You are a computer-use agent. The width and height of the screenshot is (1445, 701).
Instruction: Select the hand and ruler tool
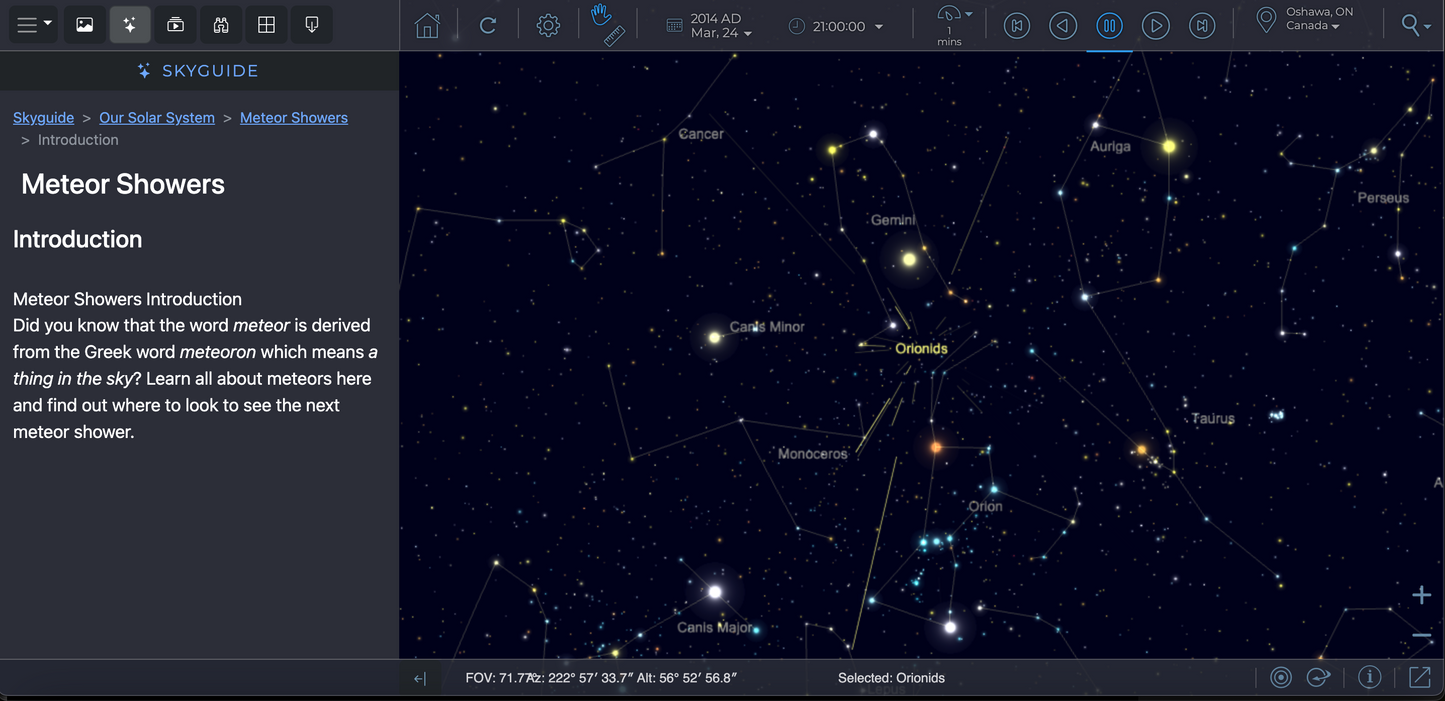tap(608, 26)
